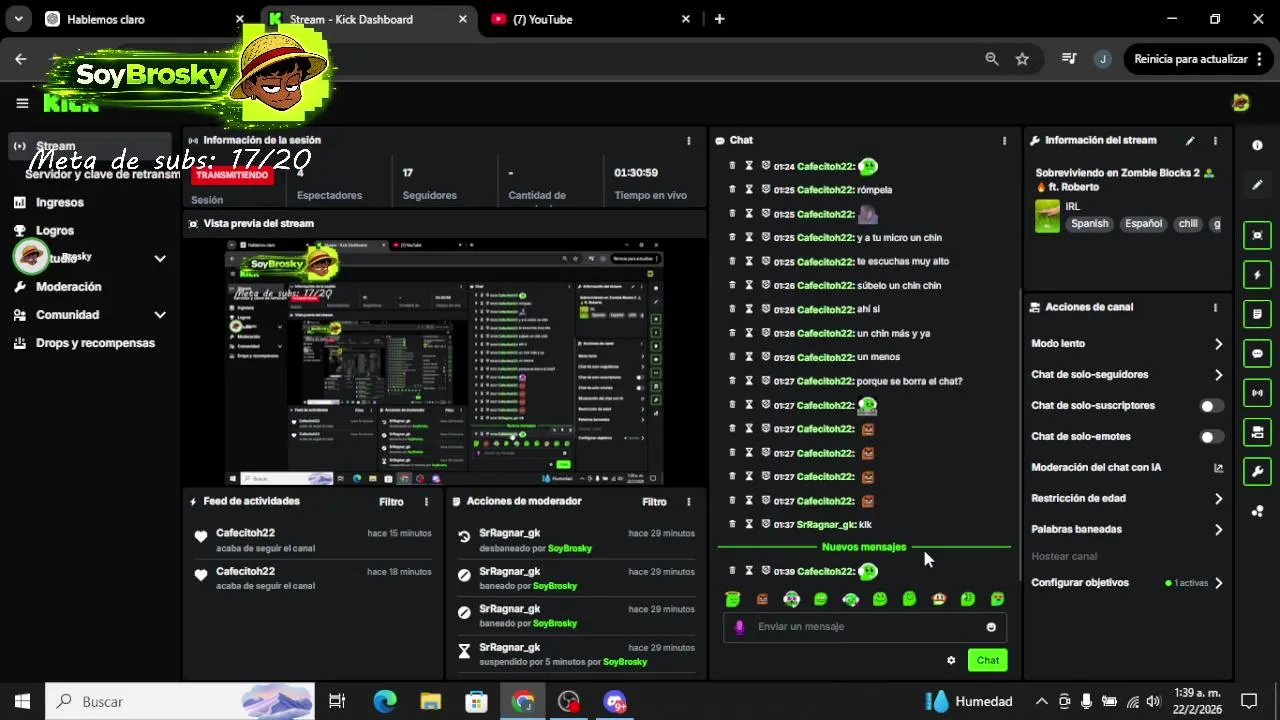Toggle the channel actions icon in right sidebar
1280x720 pixels.
(1257, 432)
